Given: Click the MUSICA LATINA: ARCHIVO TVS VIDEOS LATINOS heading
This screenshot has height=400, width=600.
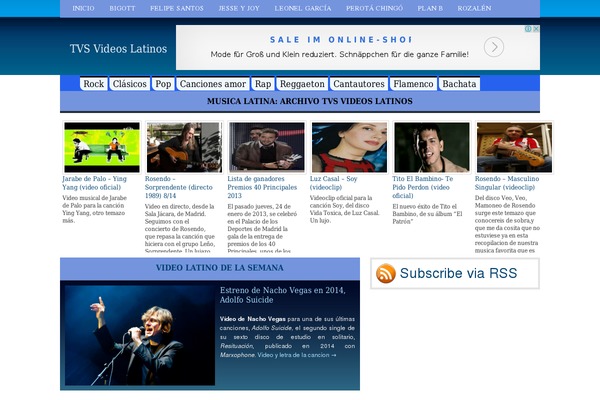Looking at the screenshot, I should (310, 101).
